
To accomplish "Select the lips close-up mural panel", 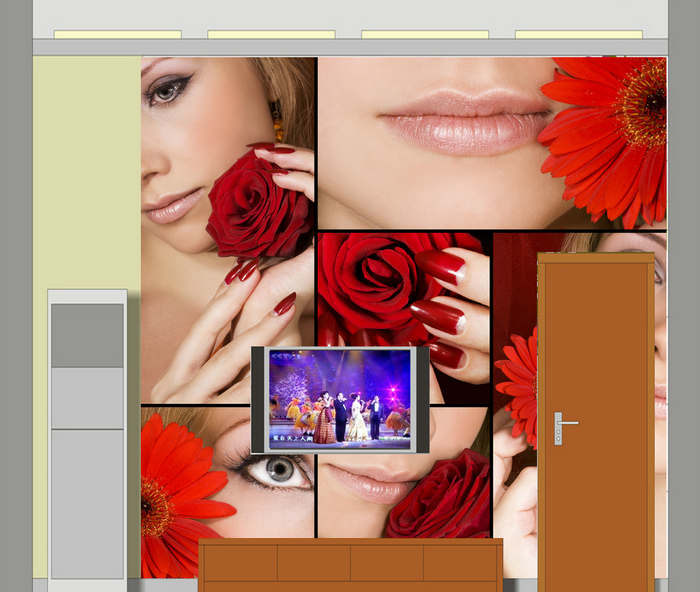I will point(492,143).
